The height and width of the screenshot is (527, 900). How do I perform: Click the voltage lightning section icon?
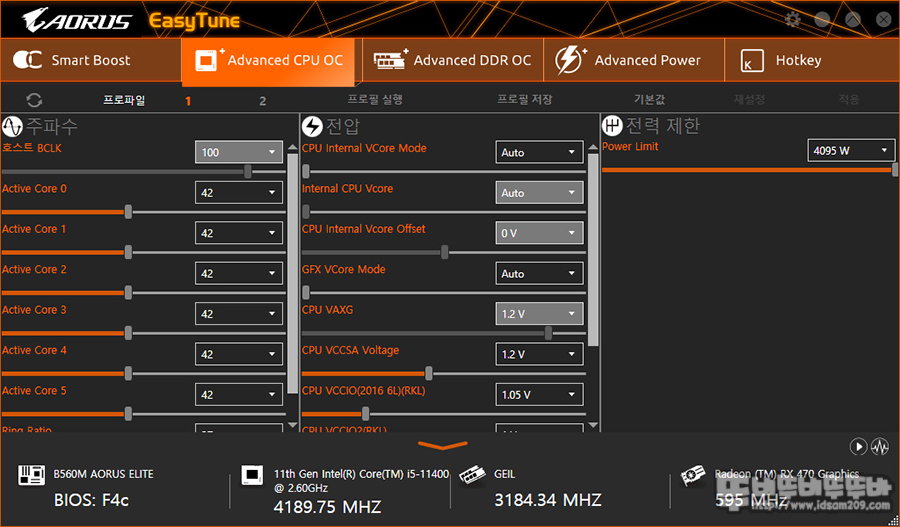pos(312,126)
